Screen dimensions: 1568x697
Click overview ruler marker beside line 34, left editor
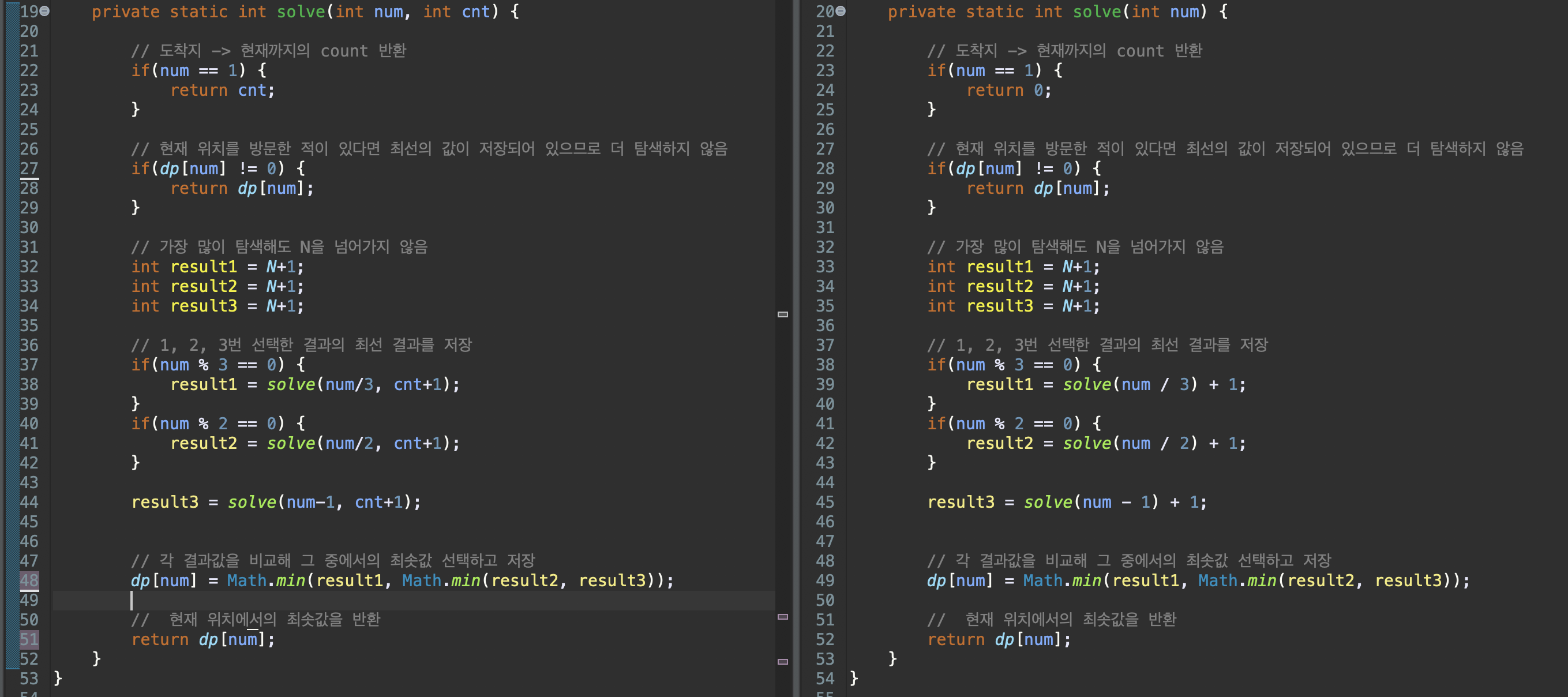coord(783,314)
